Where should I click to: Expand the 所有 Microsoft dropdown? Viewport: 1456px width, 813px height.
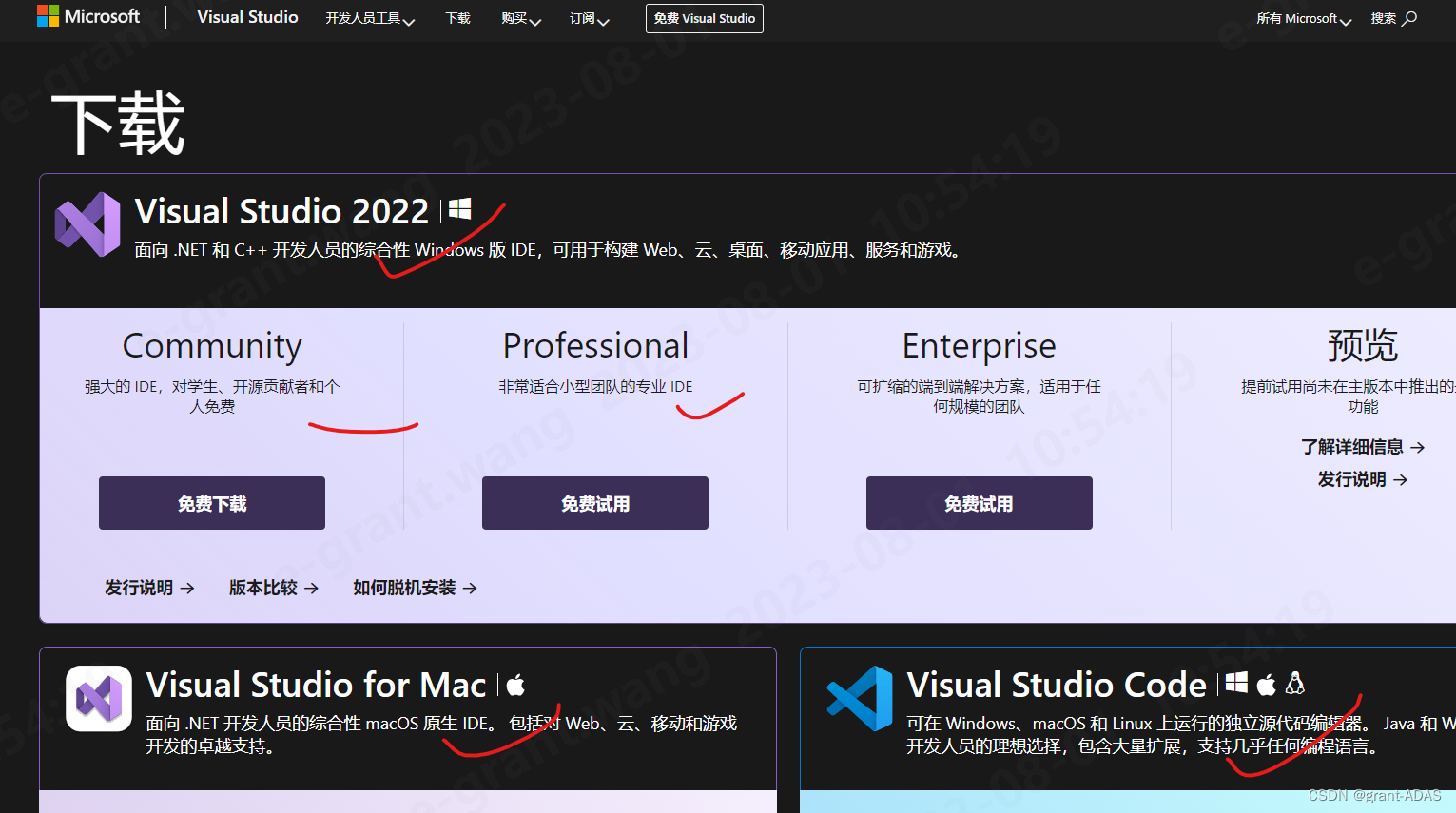point(1304,18)
